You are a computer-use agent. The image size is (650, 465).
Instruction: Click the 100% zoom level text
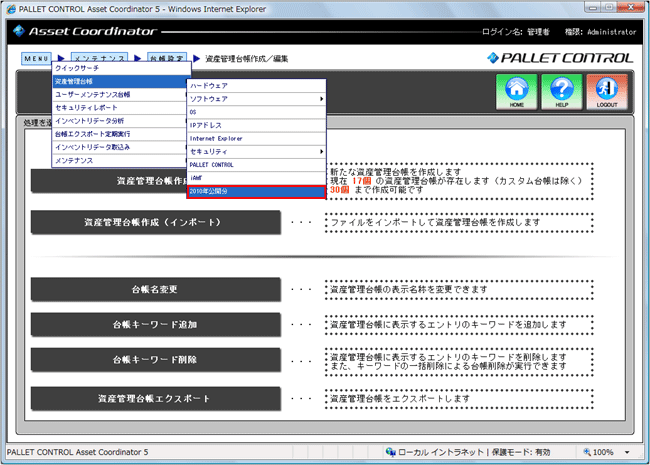click(603, 452)
